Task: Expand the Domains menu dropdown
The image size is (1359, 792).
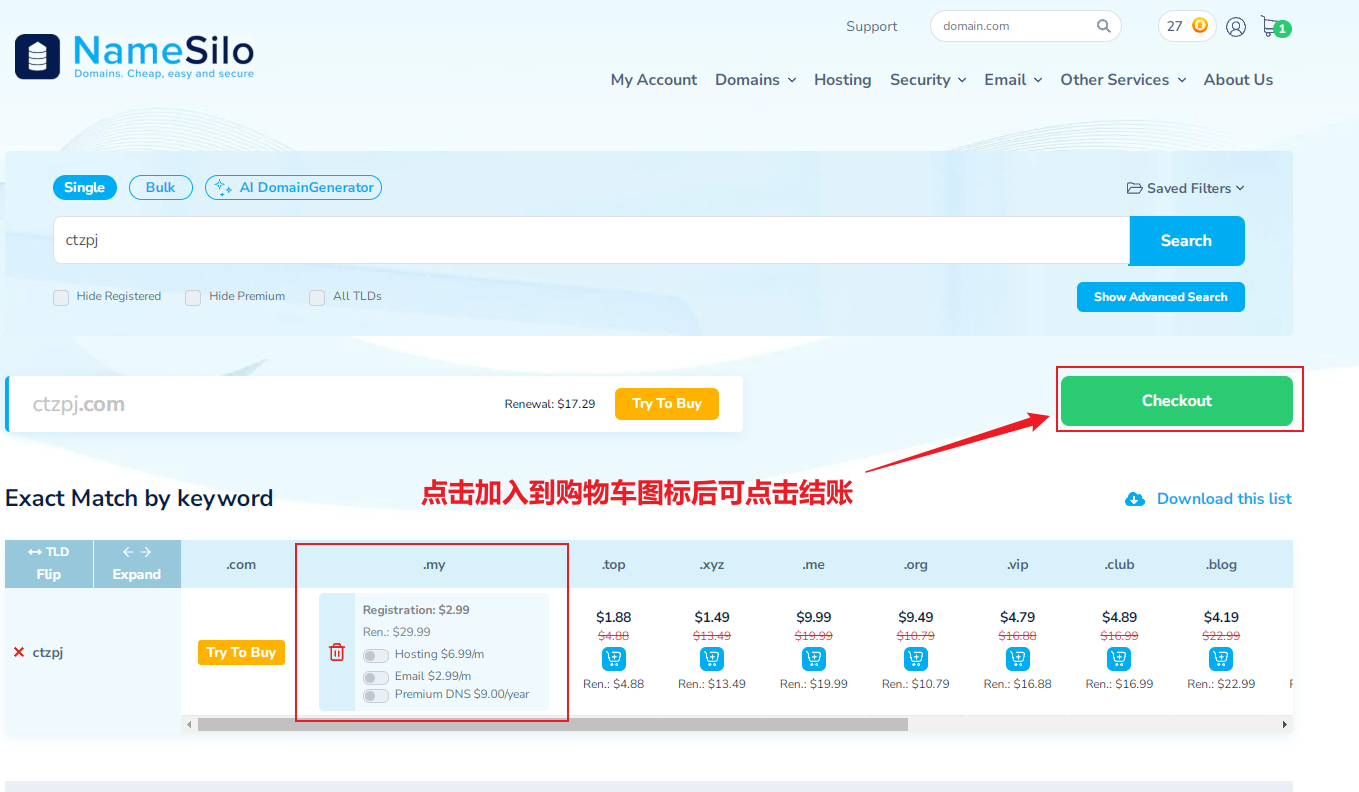Action: 755,80
